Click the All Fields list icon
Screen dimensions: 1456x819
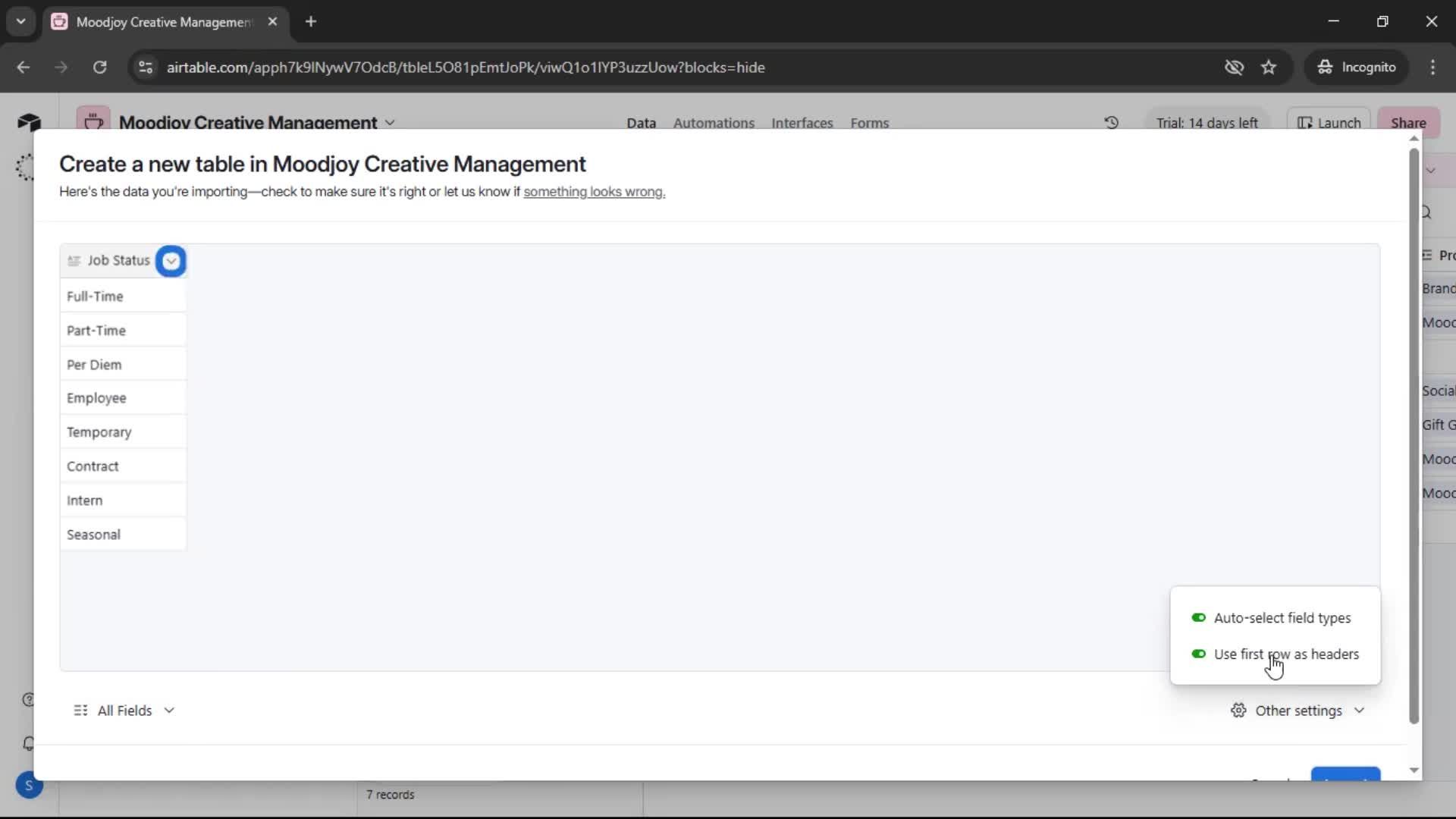click(80, 711)
